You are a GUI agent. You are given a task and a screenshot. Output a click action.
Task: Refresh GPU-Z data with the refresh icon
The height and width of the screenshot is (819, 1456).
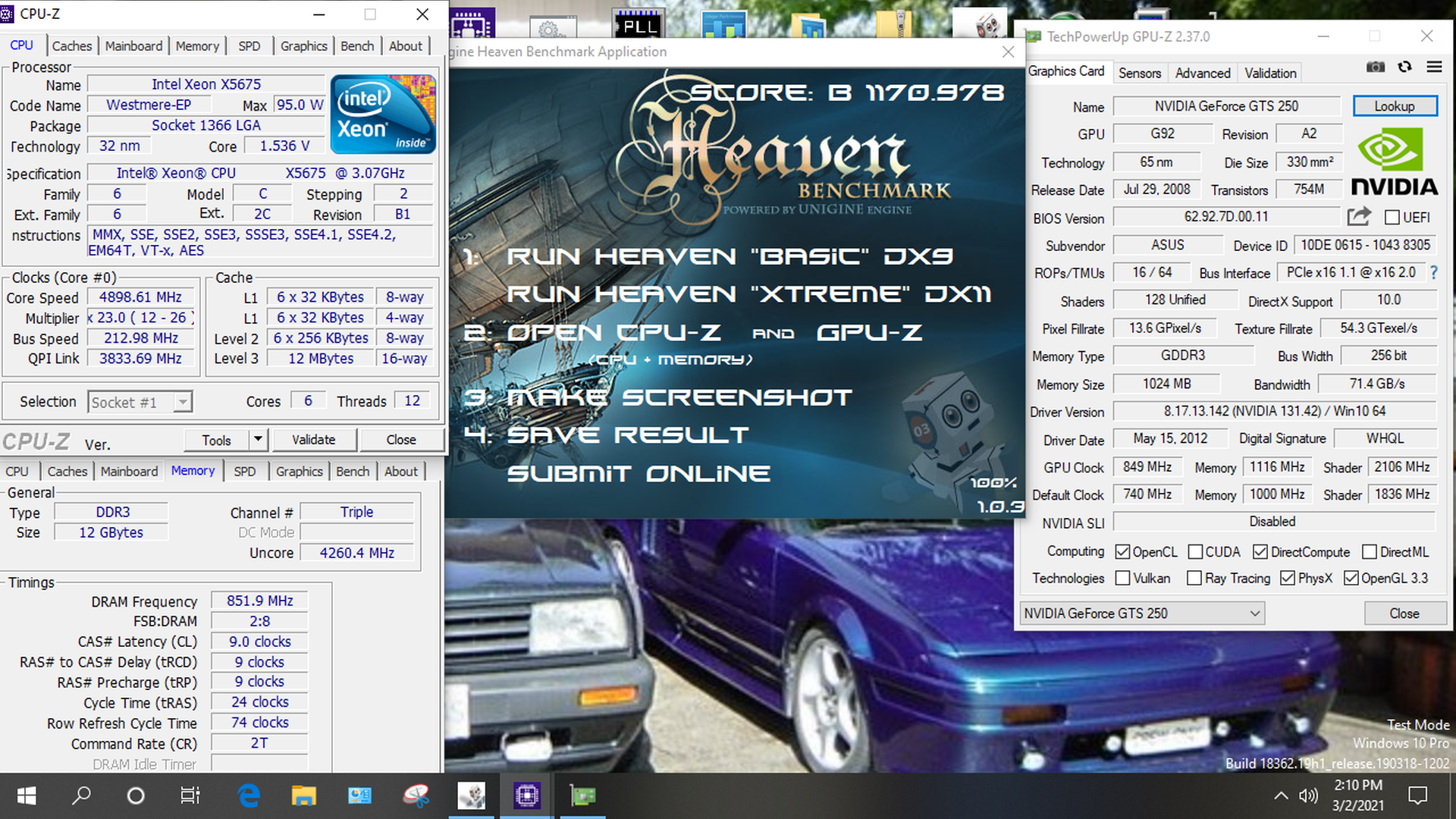tap(1404, 67)
